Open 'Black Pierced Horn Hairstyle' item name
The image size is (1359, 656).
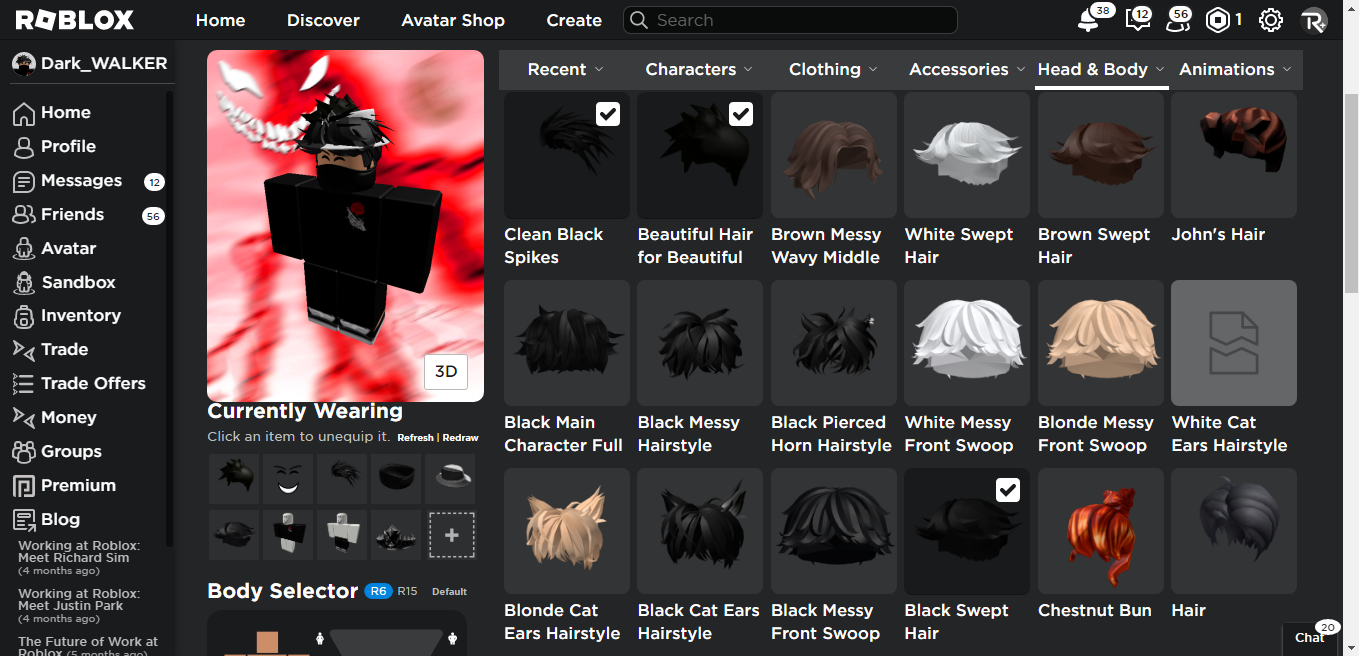[831, 434]
